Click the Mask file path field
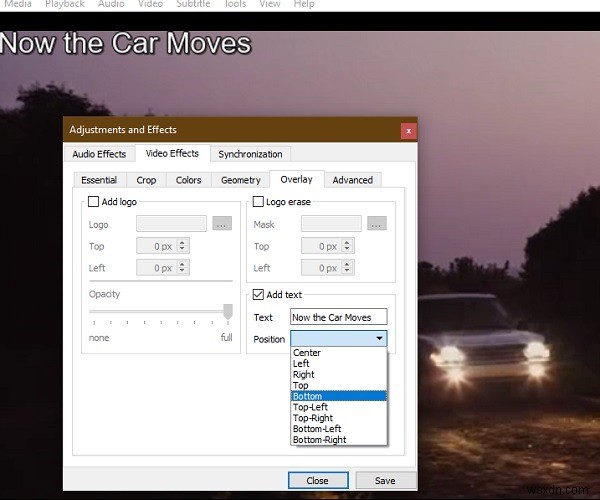 [x=331, y=224]
